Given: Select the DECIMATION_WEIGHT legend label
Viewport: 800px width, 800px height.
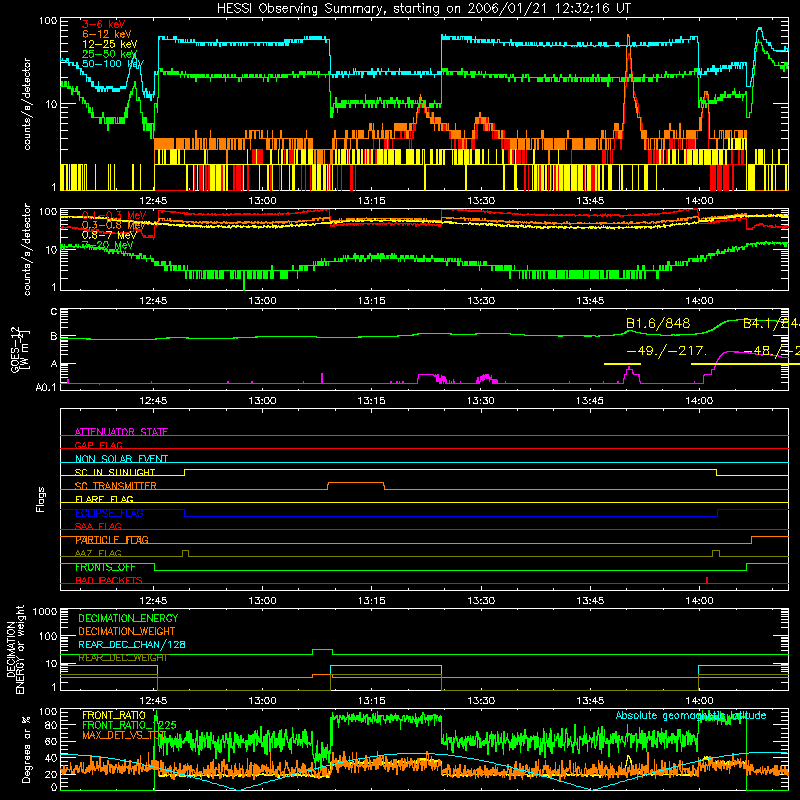Looking at the screenshot, I should click(x=127, y=631).
